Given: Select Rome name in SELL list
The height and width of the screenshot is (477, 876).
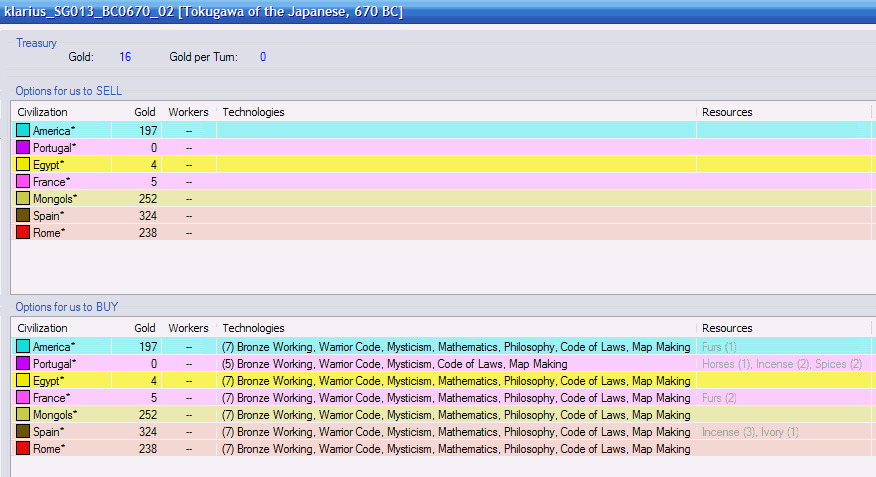Looking at the screenshot, I should click(x=49, y=233).
